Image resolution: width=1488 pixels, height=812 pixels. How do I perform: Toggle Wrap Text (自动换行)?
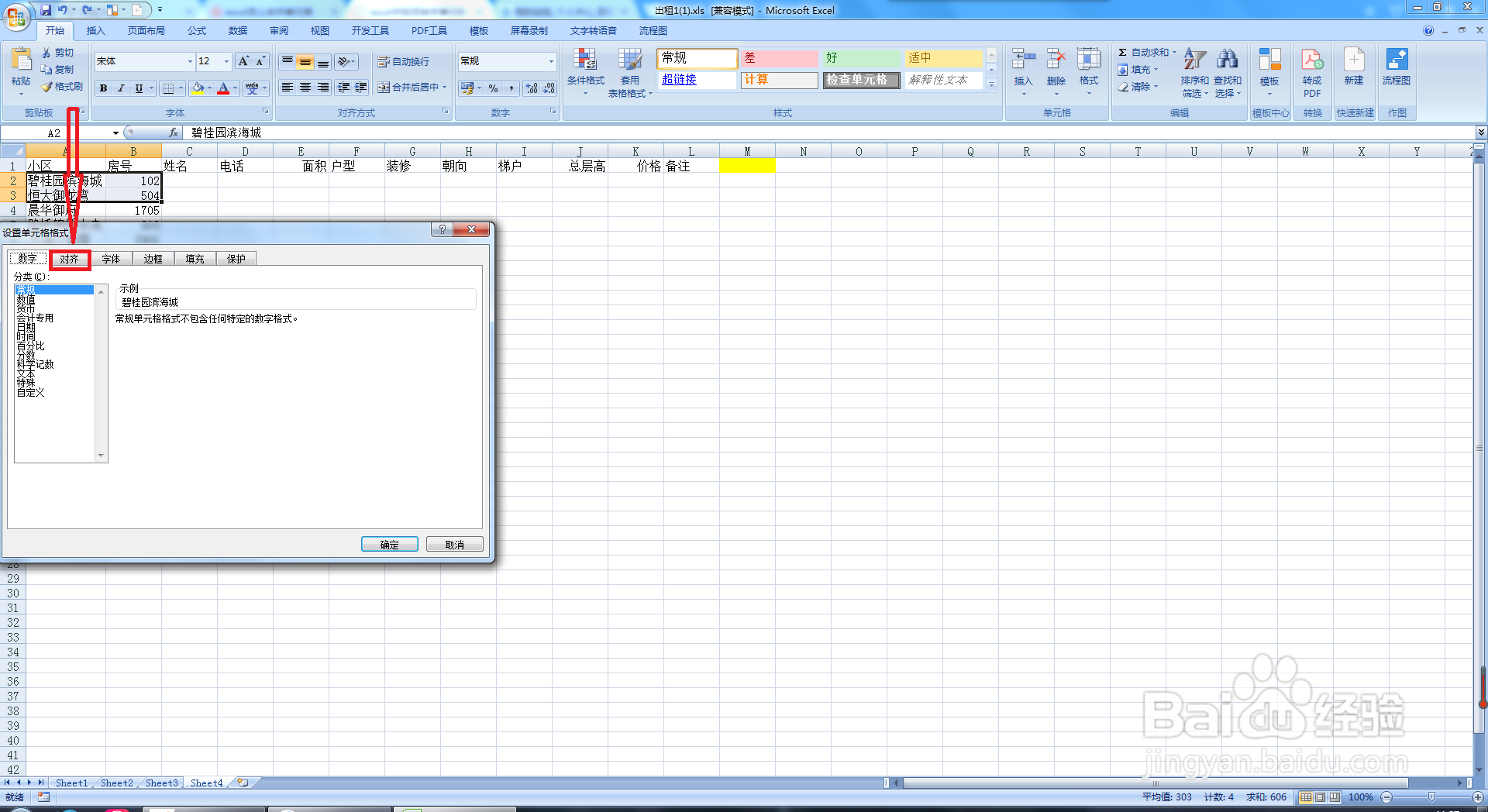click(403, 62)
